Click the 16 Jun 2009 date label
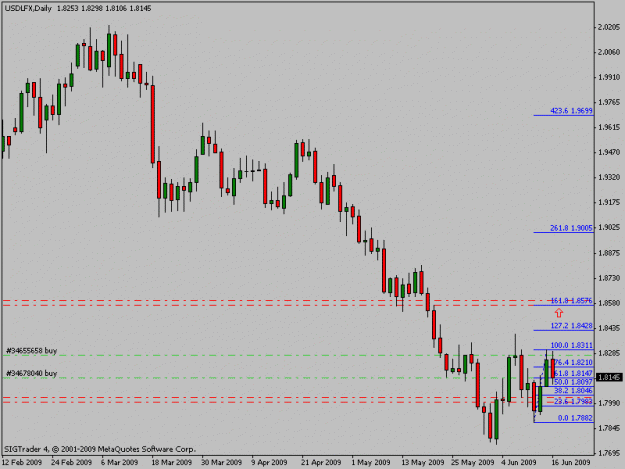This screenshot has height=469, width=625. [571, 462]
